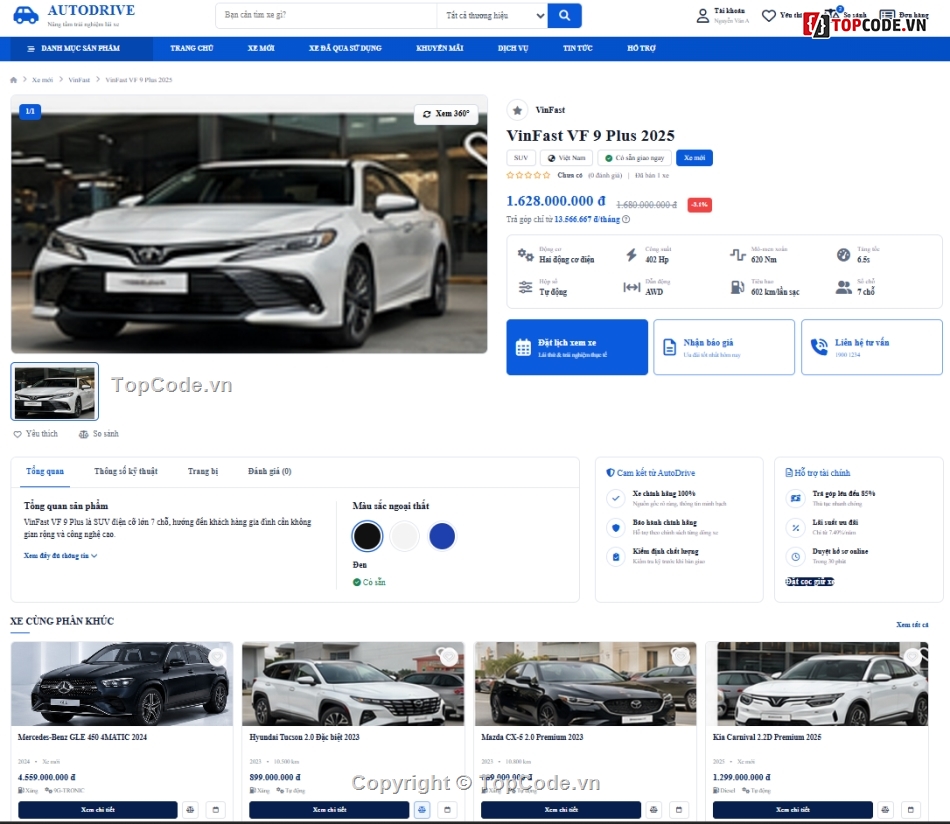
Task: Click the calendar icon on Đặt lịch xem xe
Action: pos(523,348)
